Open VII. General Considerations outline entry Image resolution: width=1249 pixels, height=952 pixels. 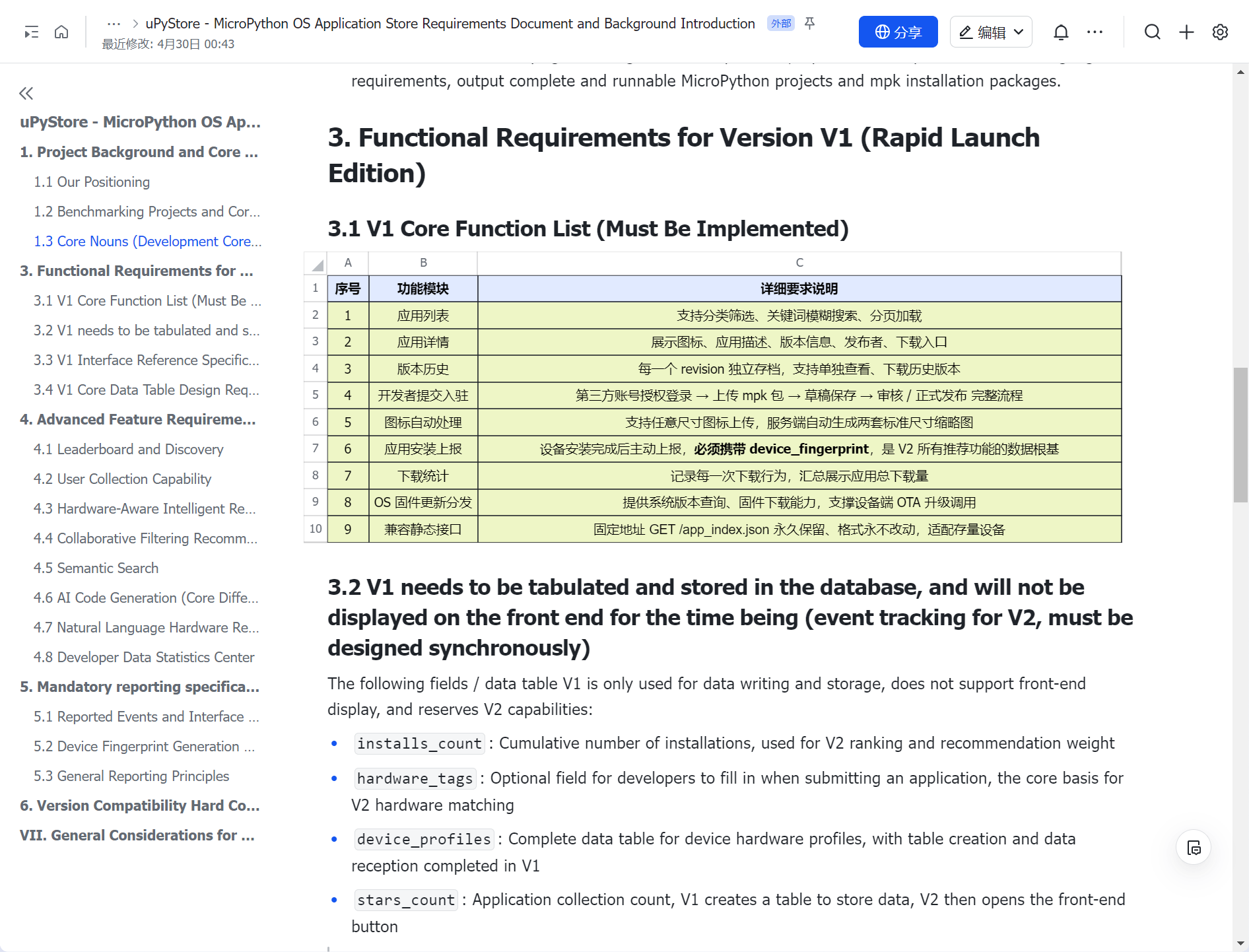click(x=137, y=835)
